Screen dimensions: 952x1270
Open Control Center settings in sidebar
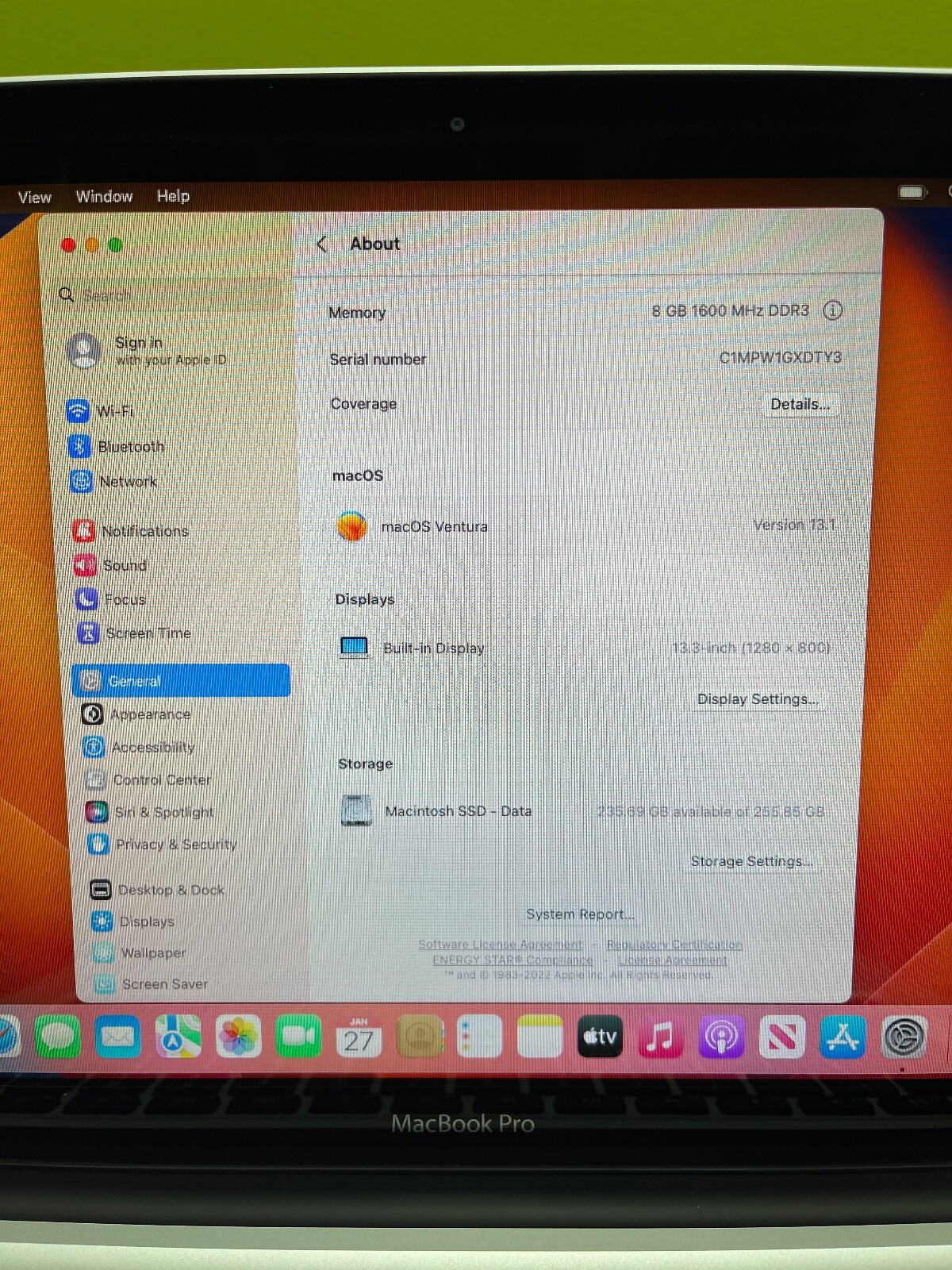148,779
